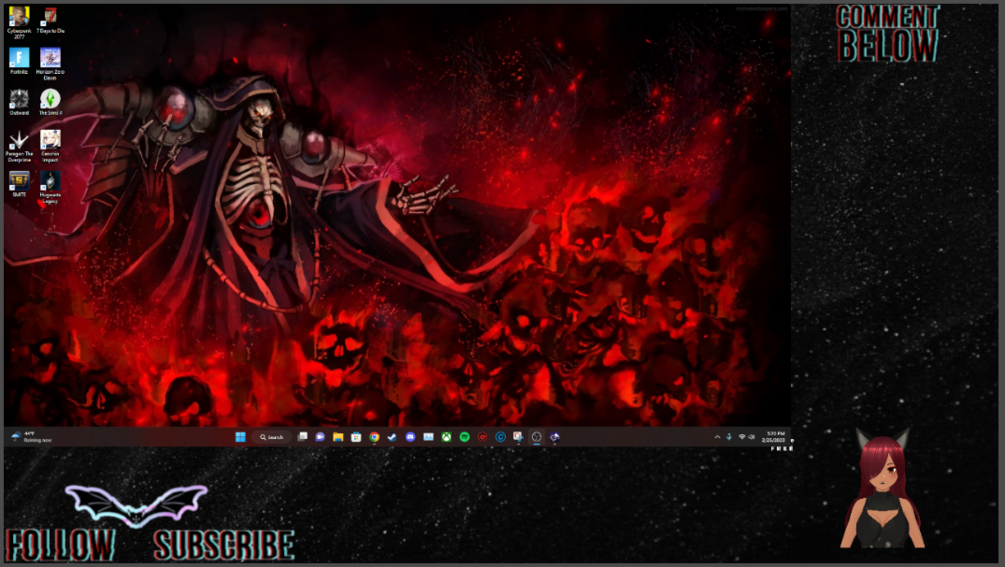Screen dimensions: 1005x567
Task: Select the SMITE desktop icon
Action: 19,185
